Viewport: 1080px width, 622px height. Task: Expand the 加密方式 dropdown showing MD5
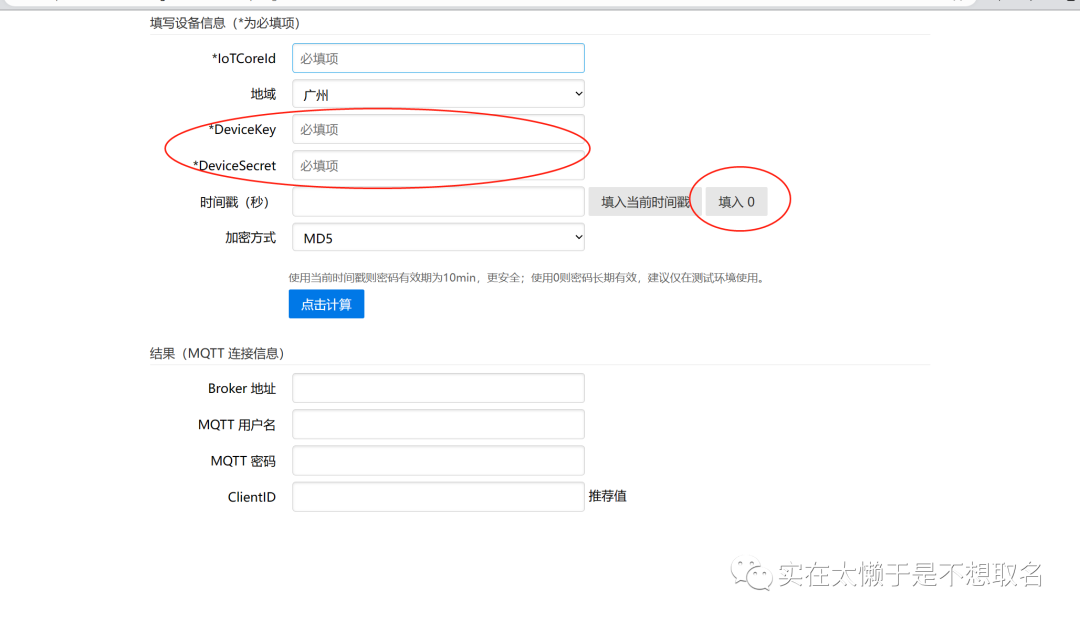click(438, 237)
